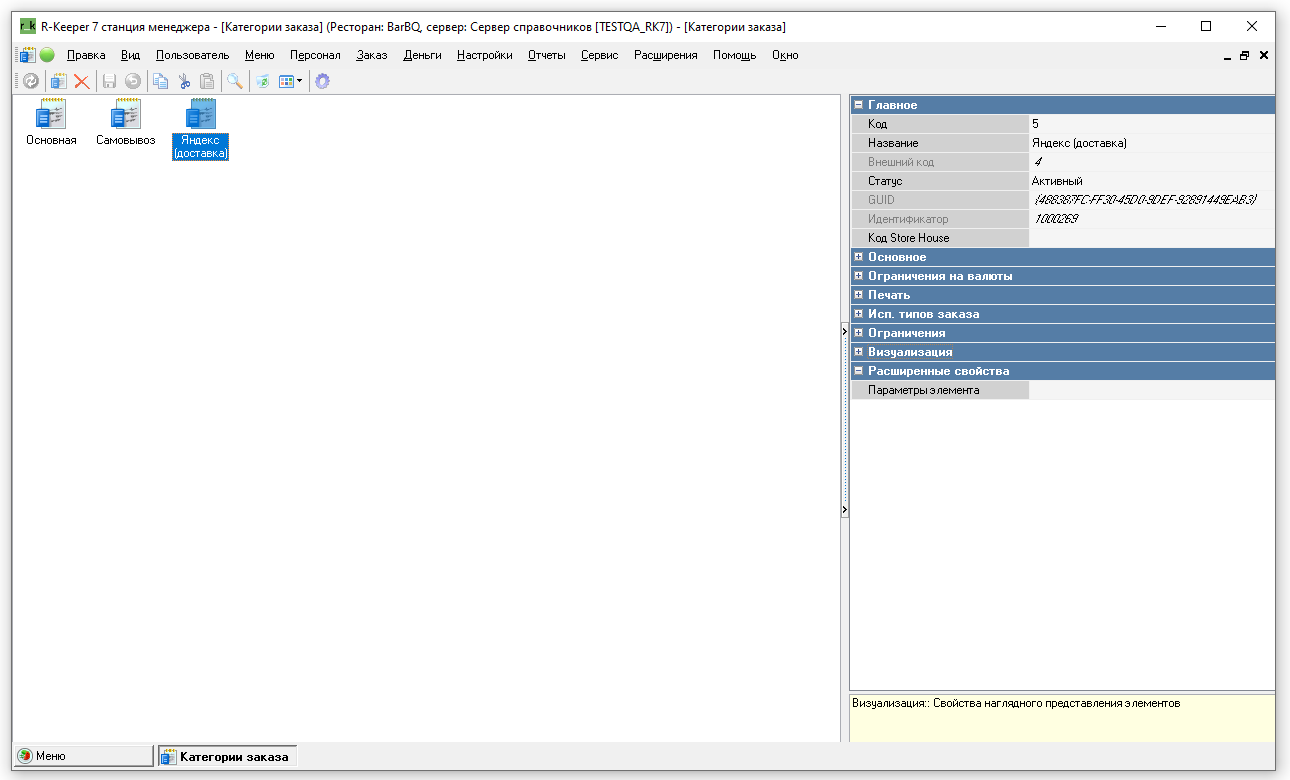Click the floppy disk save icon

(x=110, y=81)
